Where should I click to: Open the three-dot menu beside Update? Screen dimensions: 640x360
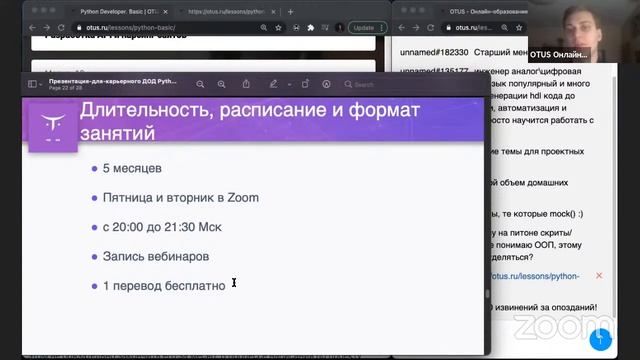click(382, 27)
